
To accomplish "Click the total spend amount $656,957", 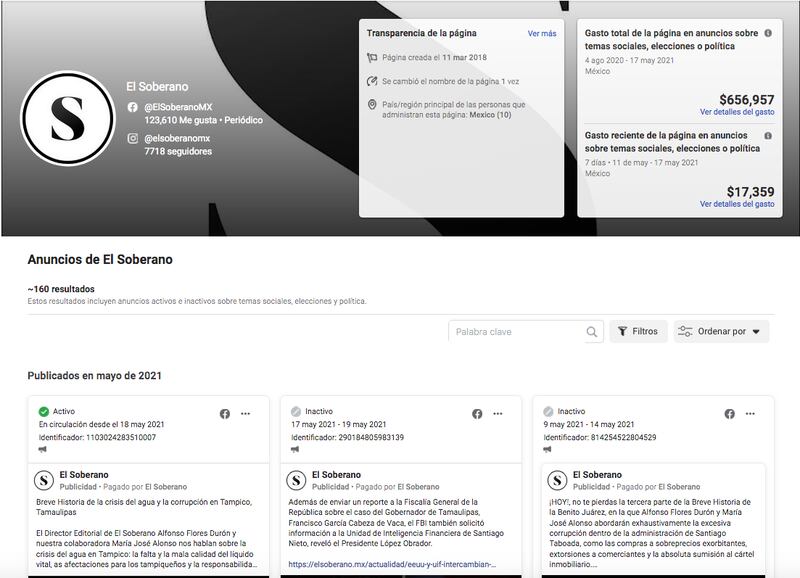I will (x=747, y=100).
